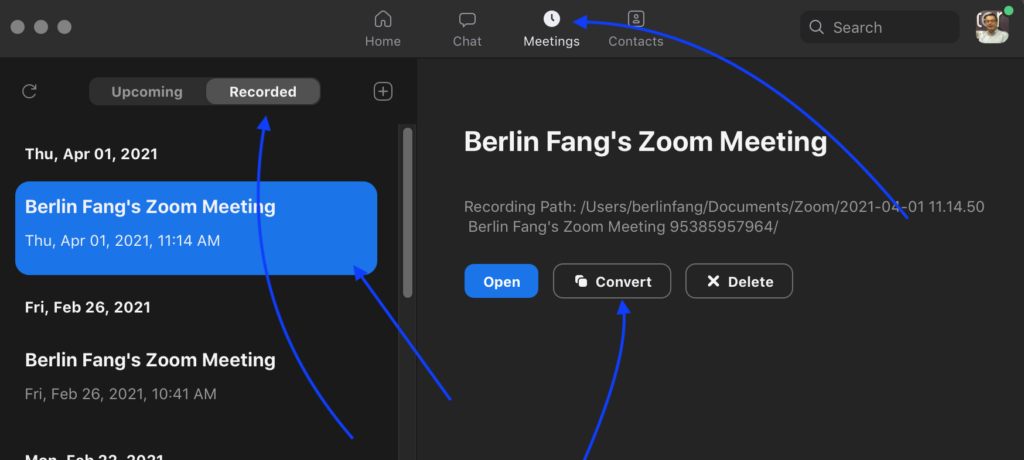This screenshot has height=460, width=1024.
Task: Open the Chat bubble icon
Action: pyautogui.click(x=467, y=19)
